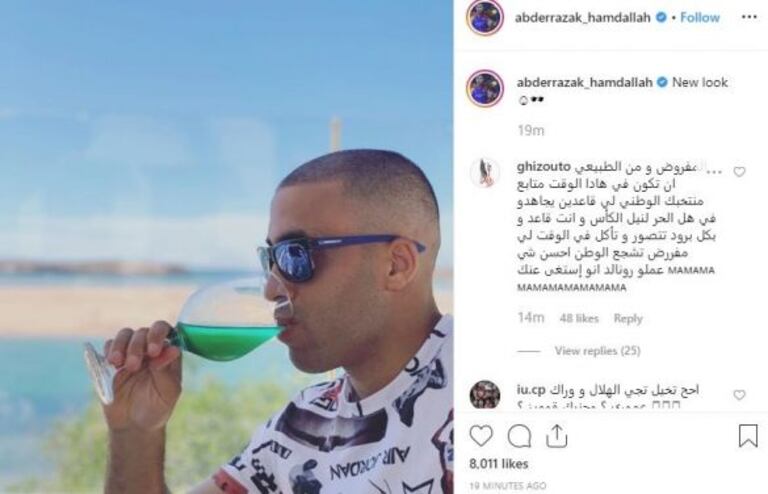
Task: Open the ghizouto username link
Action: pyautogui.click(x=544, y=167)
